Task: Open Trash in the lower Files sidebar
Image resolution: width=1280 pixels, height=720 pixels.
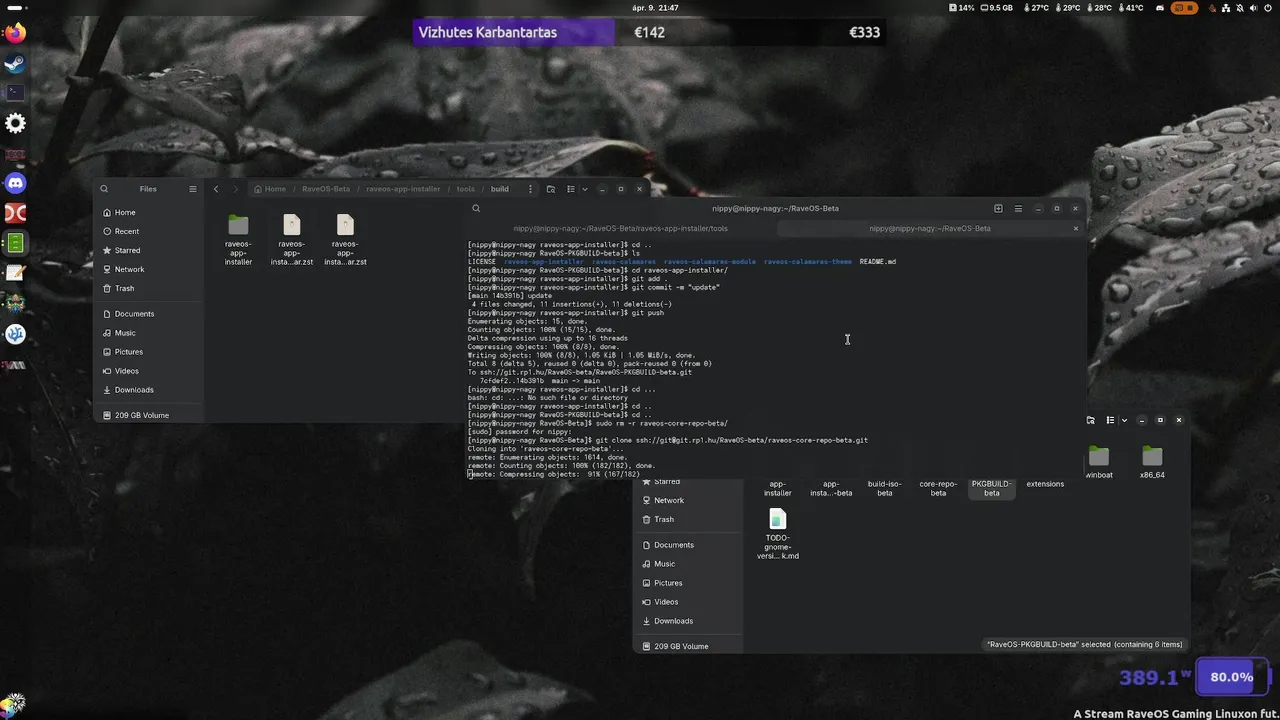Action: [x=690, y=520]
